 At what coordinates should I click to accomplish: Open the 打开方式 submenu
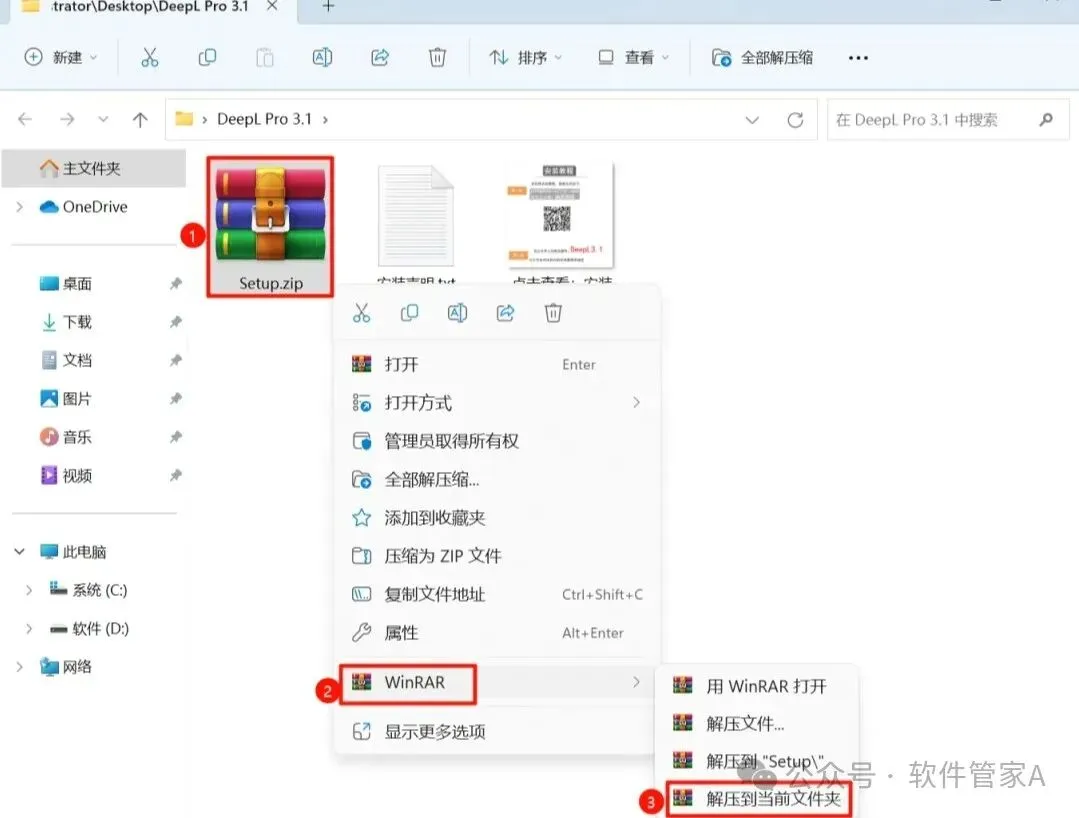click(x=497, y=402)
